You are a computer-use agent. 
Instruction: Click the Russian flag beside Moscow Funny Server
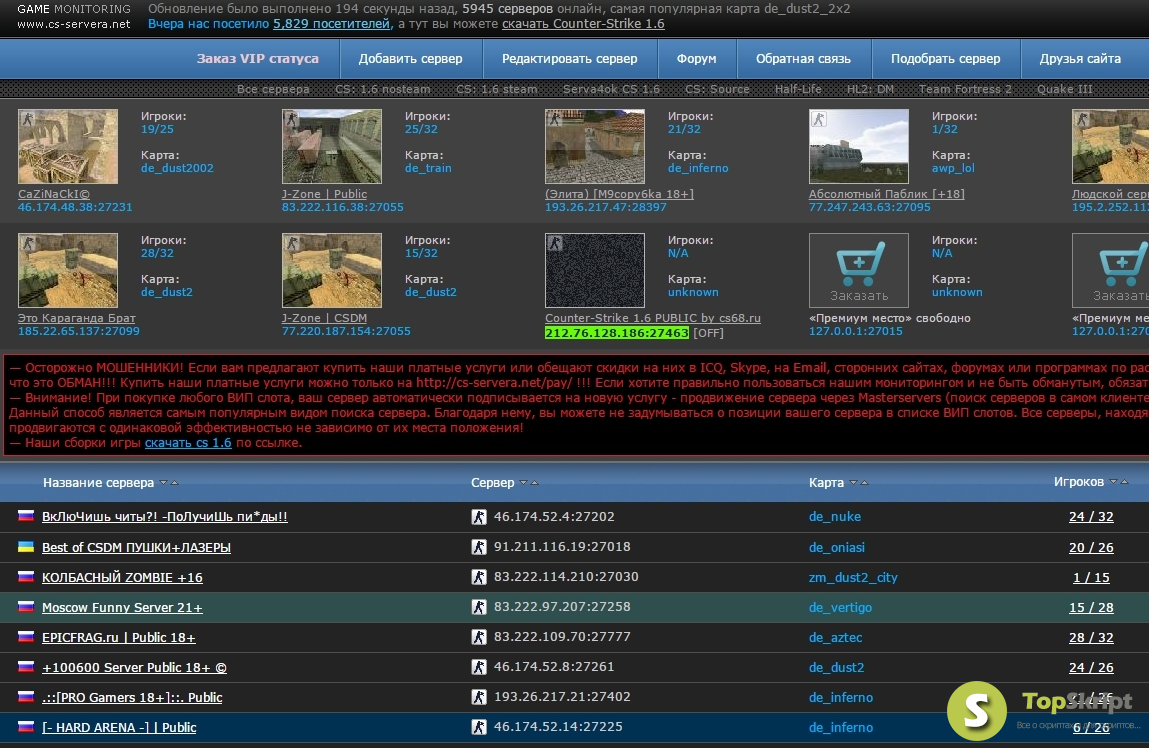pos(26,607)
